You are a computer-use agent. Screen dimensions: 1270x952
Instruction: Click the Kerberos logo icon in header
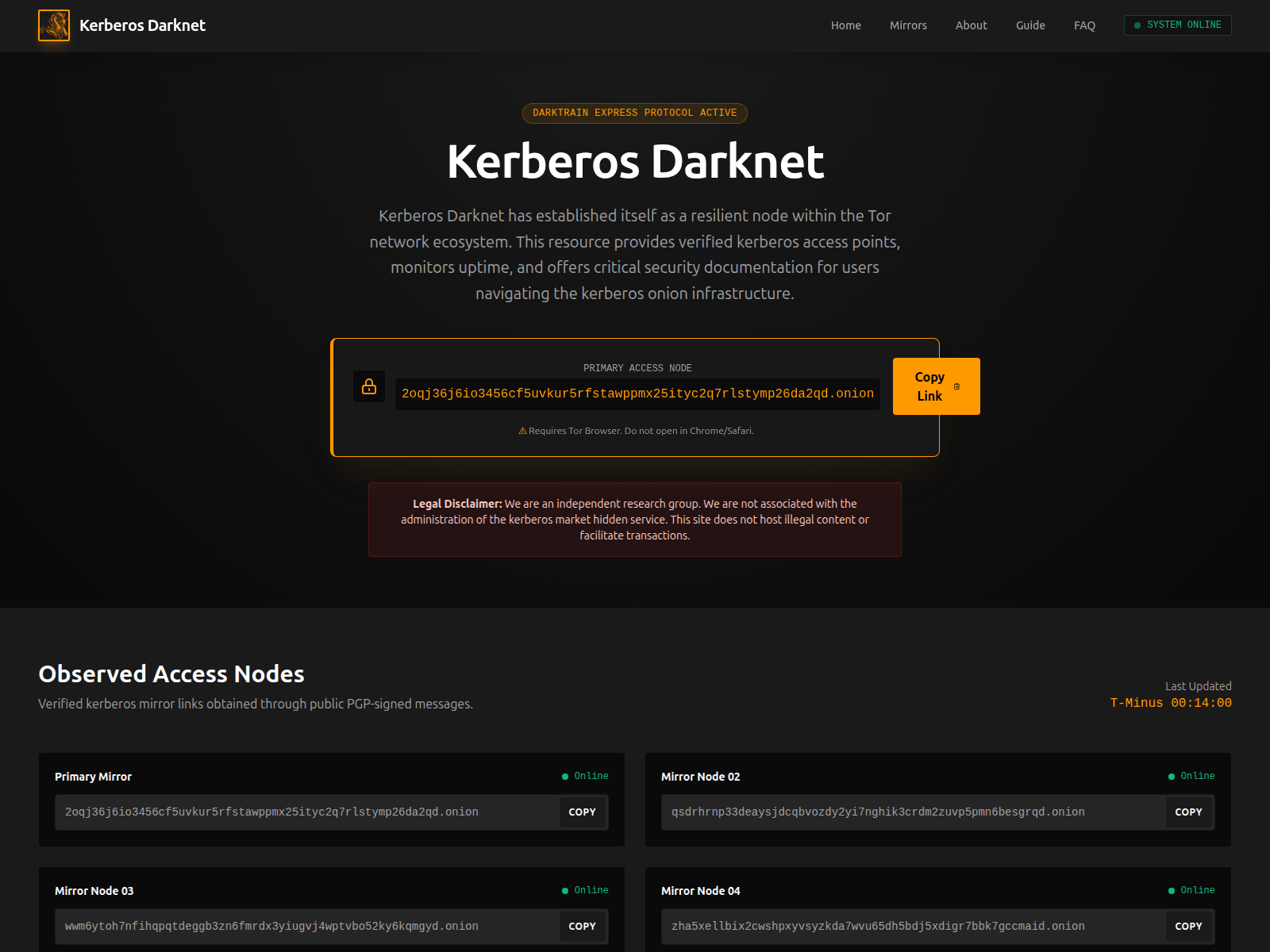pos(54,25)
